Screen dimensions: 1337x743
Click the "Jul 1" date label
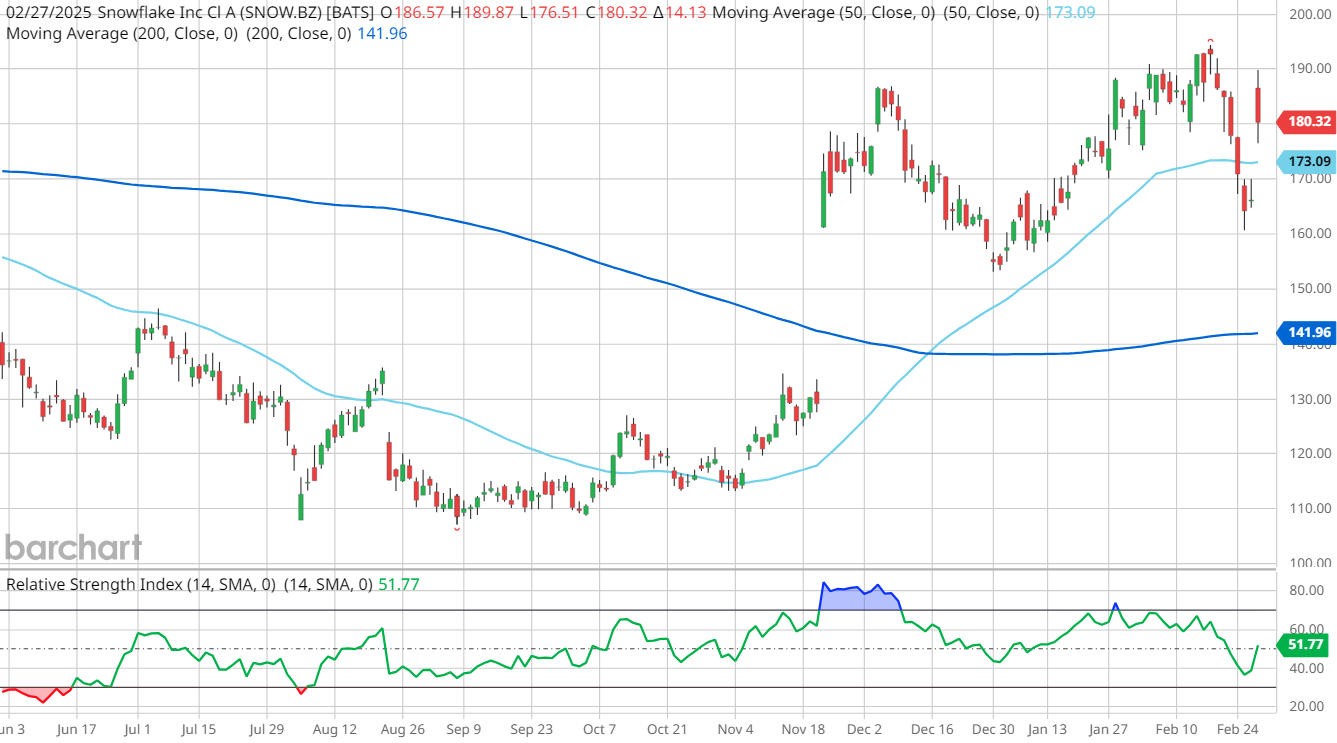click(138, 730)
